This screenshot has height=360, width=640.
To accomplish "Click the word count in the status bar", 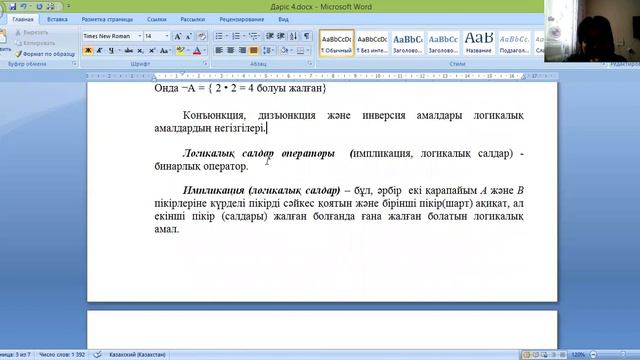I will [62, 355].
